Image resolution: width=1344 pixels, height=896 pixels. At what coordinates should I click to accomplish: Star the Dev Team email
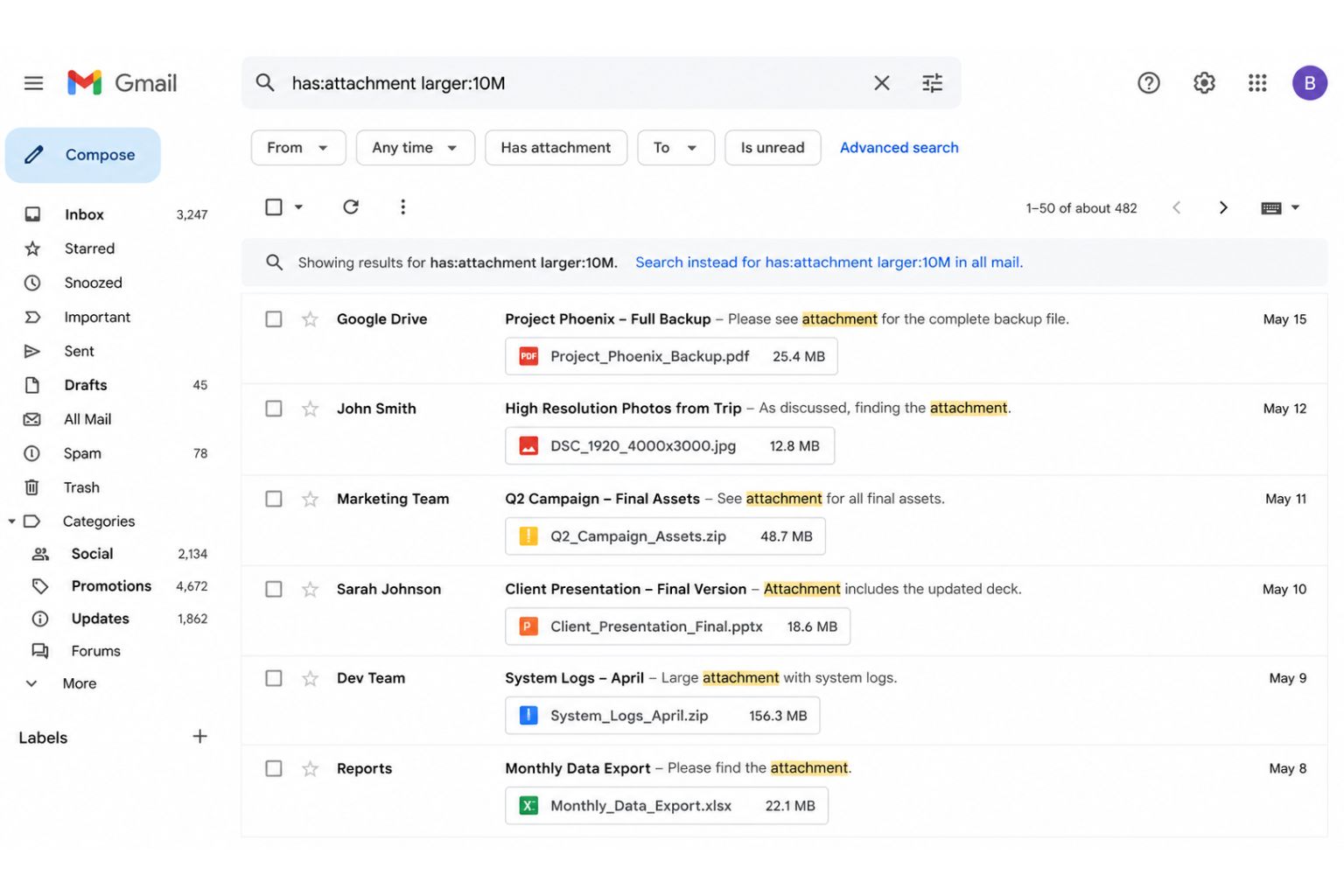pos(310,678)
